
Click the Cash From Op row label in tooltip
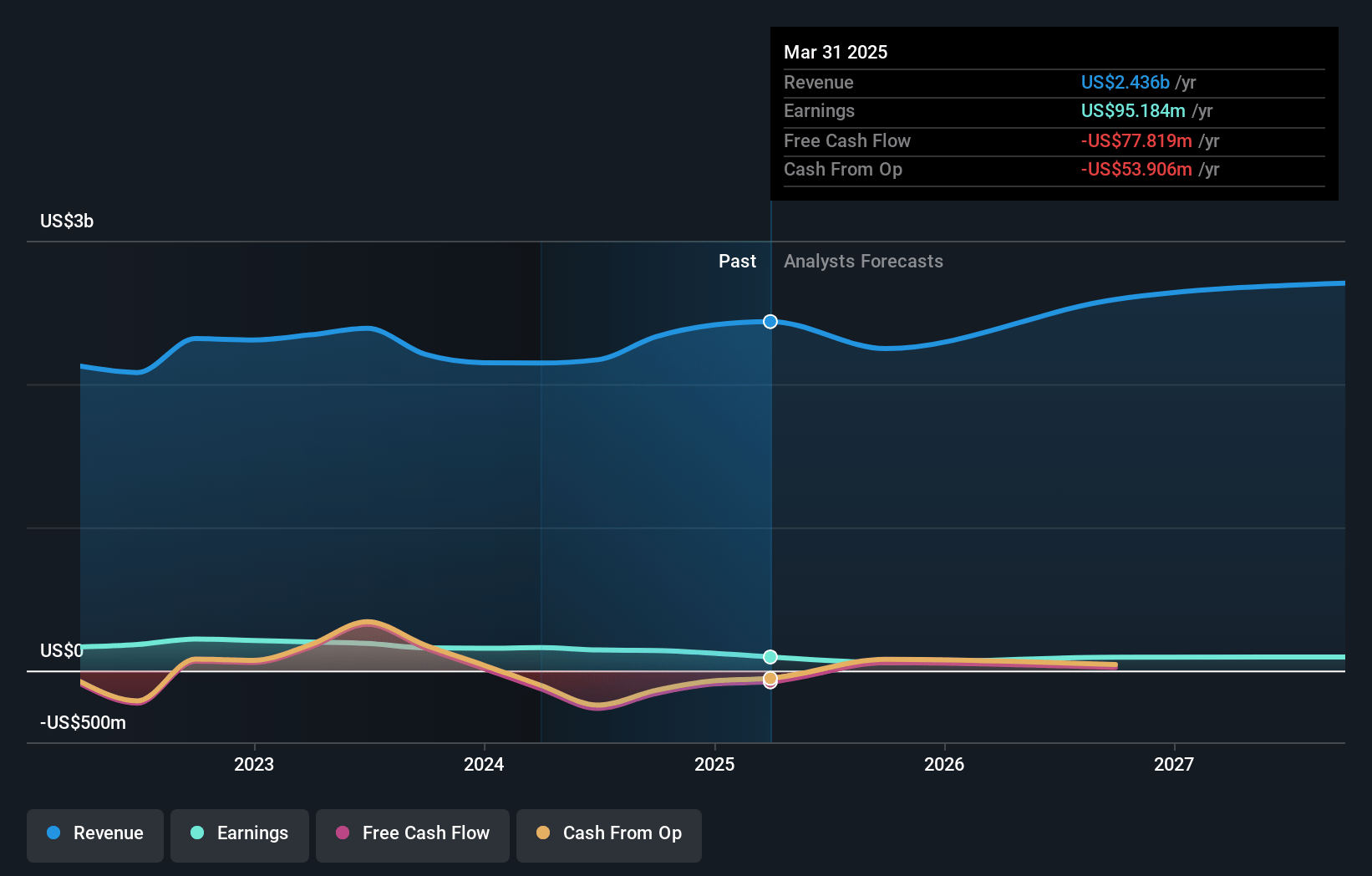[843, 170]
